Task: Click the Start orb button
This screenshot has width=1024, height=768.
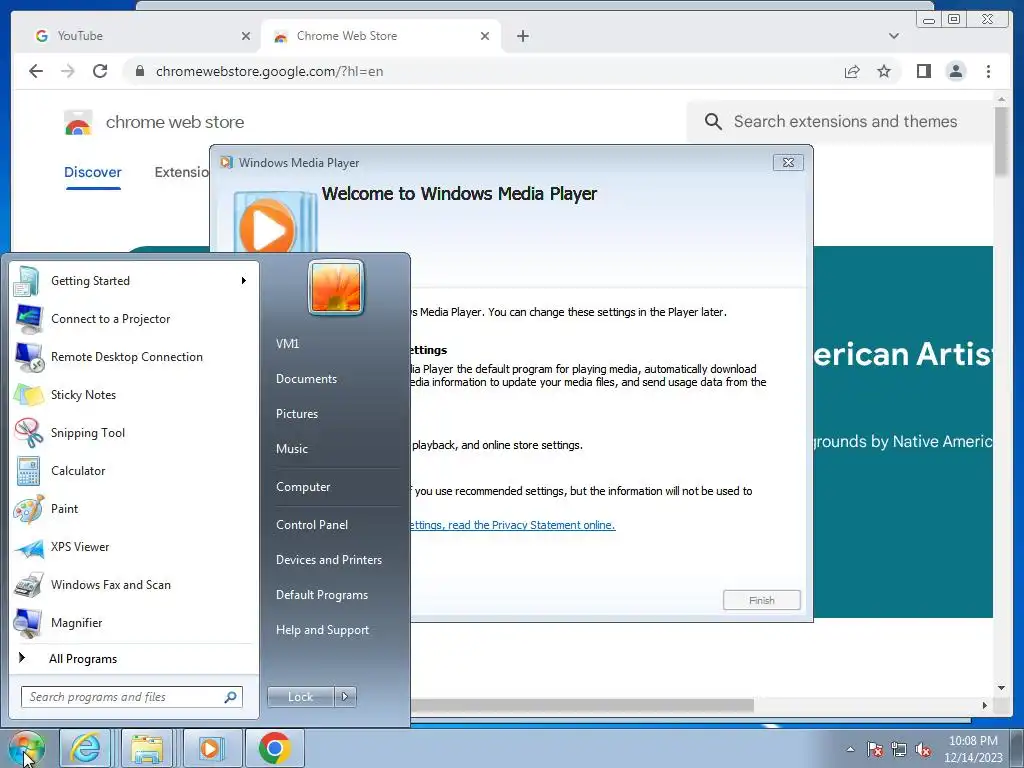Action: click(26, 748)
